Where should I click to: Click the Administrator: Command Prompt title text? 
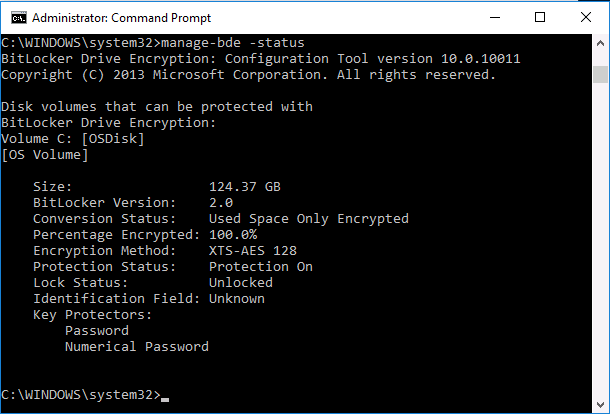(x=121, y=18)
